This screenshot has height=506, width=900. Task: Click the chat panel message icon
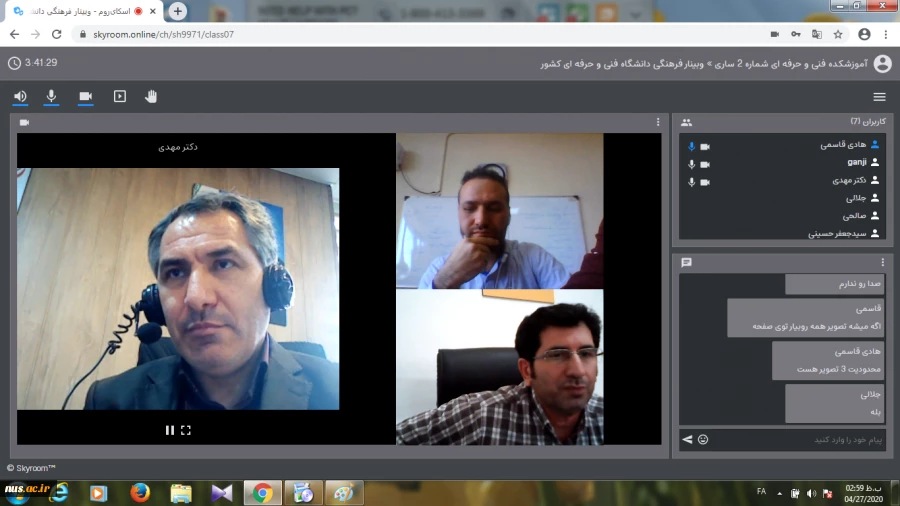(x=686, y=262)
